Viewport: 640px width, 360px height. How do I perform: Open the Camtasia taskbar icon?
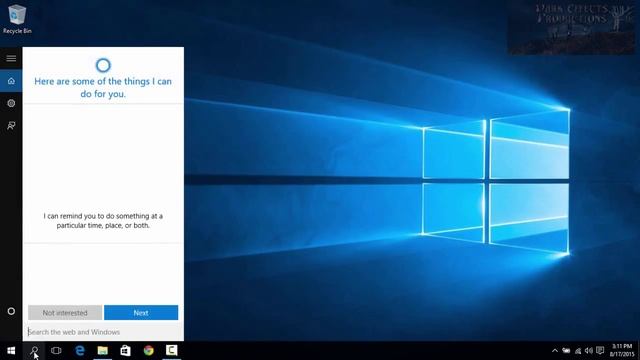click(x=171, y=351)
